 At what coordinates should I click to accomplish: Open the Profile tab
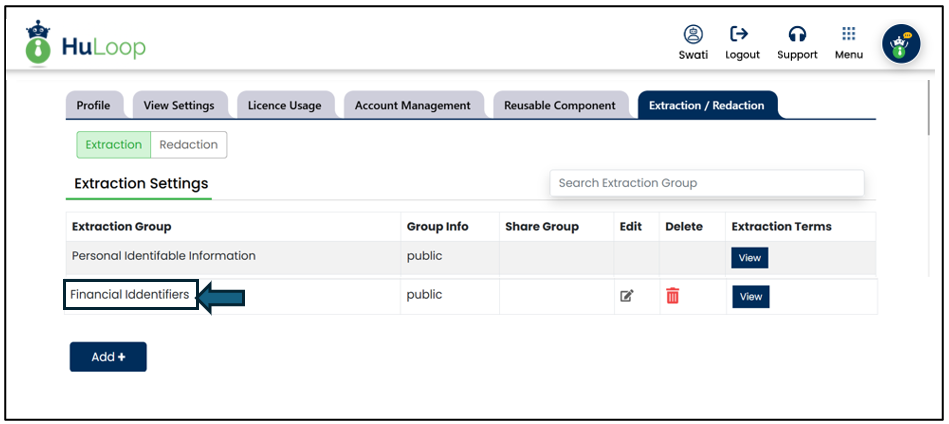94,106
